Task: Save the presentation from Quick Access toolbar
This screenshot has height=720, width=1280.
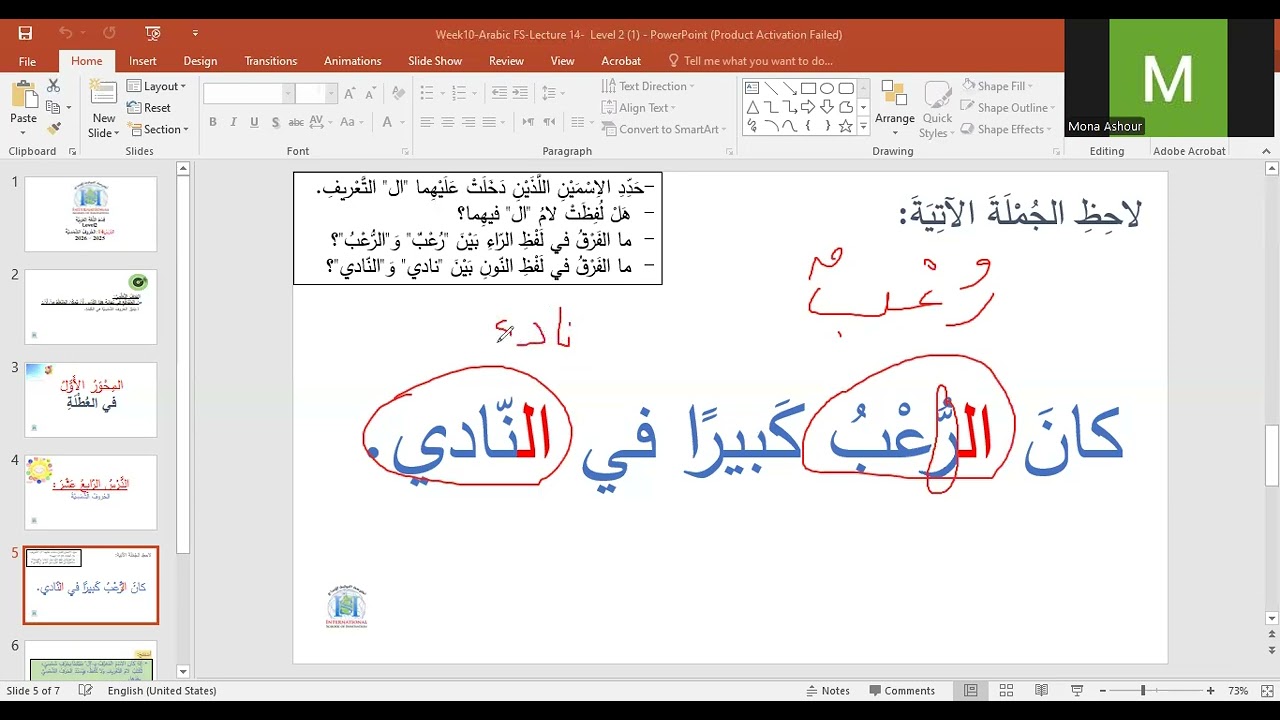Action: tap(25, 33)
